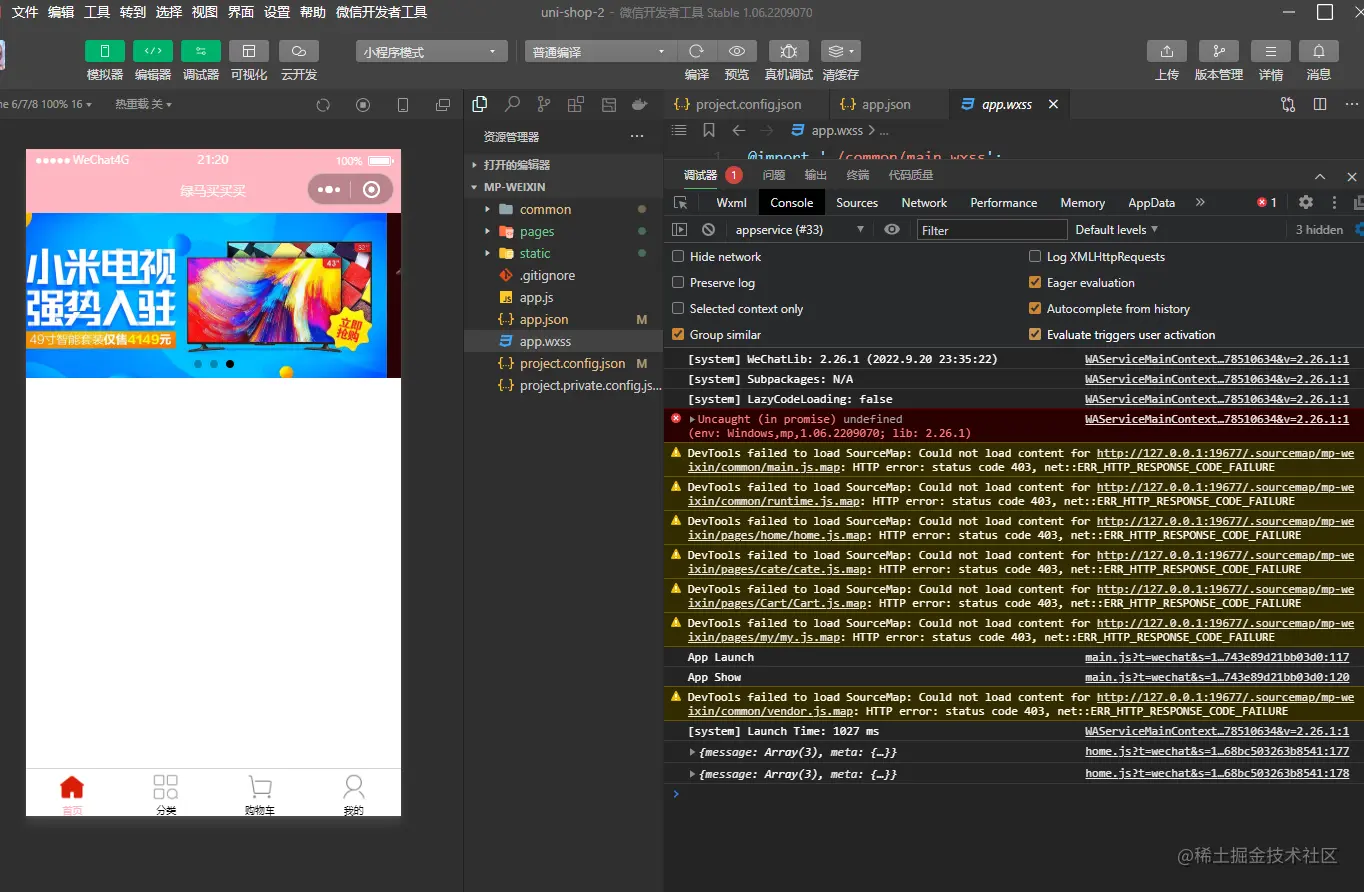The height and width of the screenshot is (892, 1364).
Task: Click the clear console icon
Action: [x=708, y=230]
